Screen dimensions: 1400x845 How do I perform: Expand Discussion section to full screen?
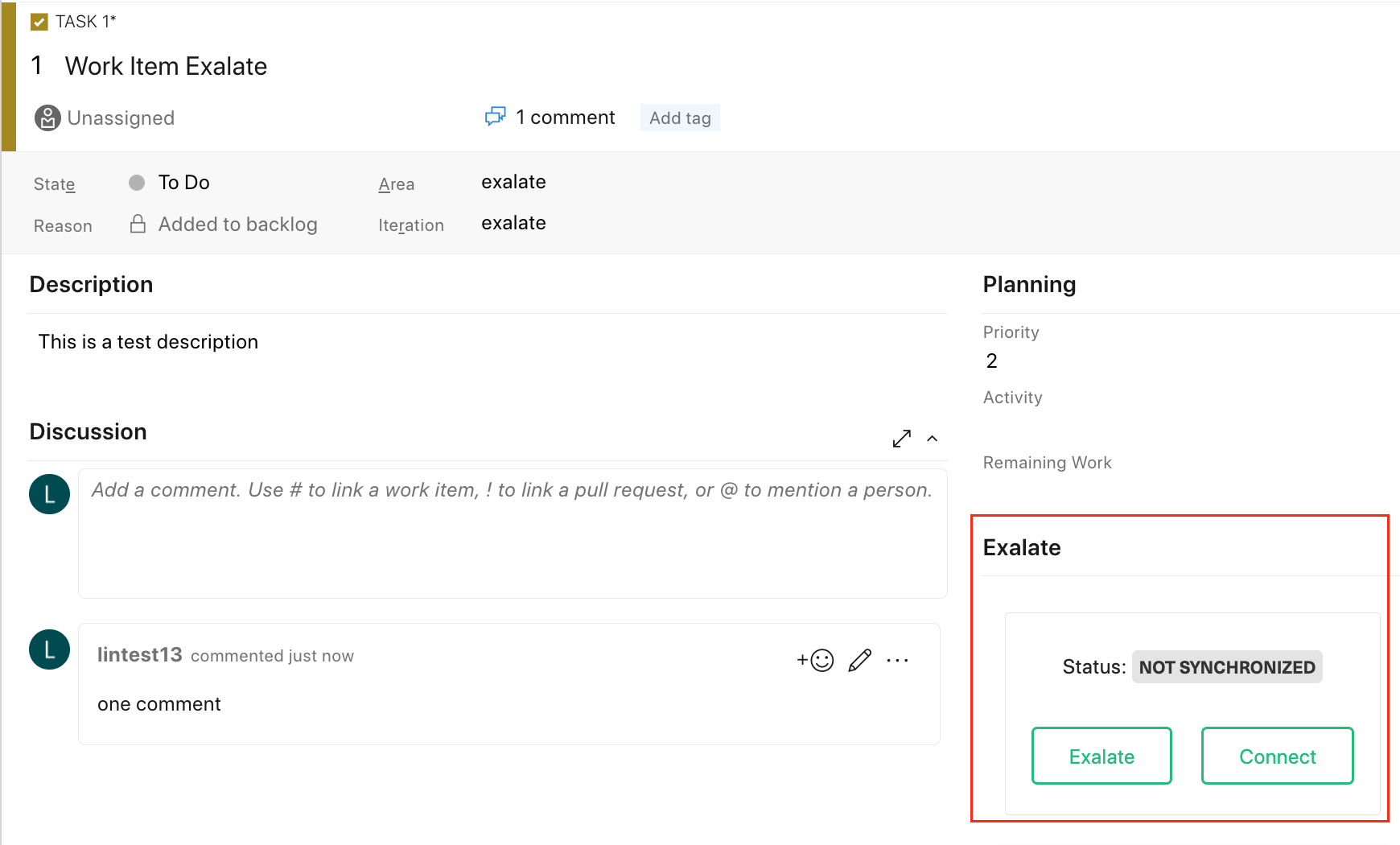click(901, 439)
